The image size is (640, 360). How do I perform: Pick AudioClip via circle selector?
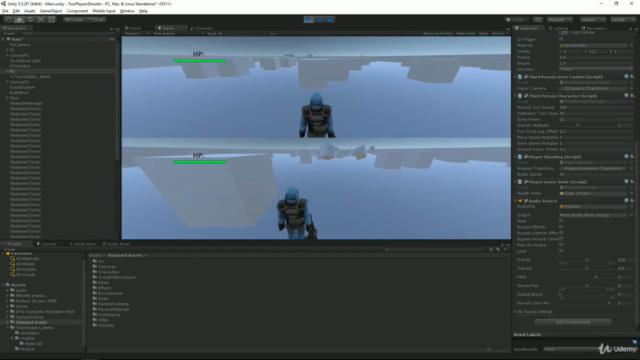point(631,207)
